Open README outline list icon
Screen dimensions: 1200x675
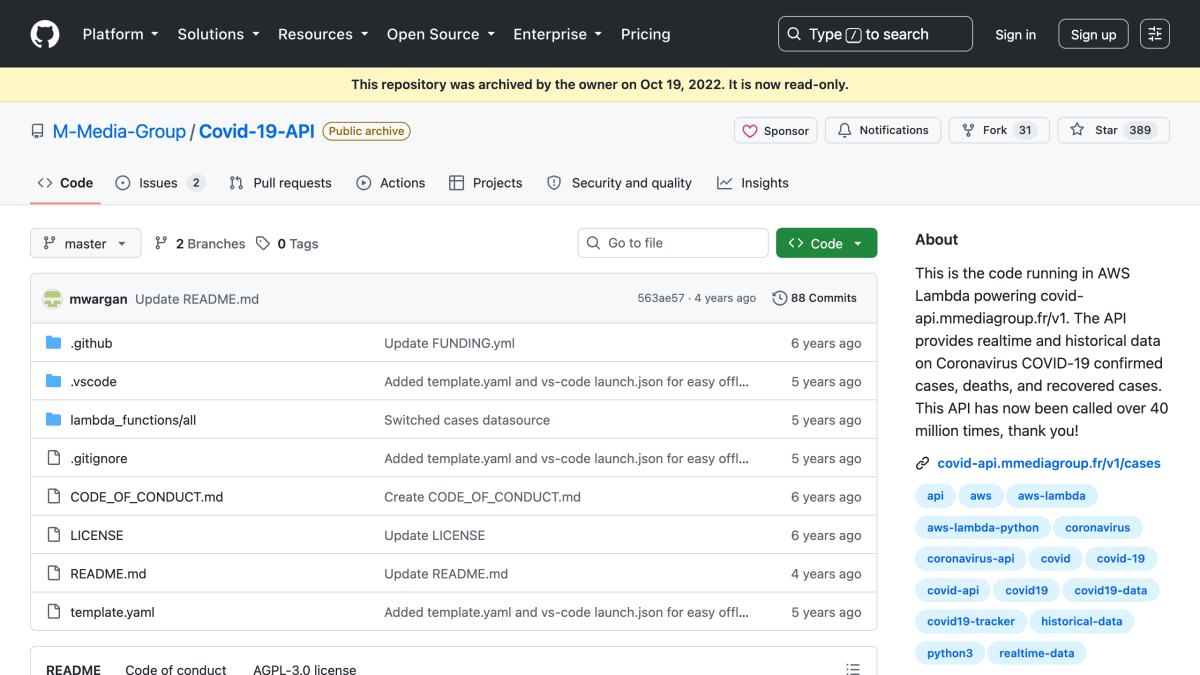[x=853, y=669]
